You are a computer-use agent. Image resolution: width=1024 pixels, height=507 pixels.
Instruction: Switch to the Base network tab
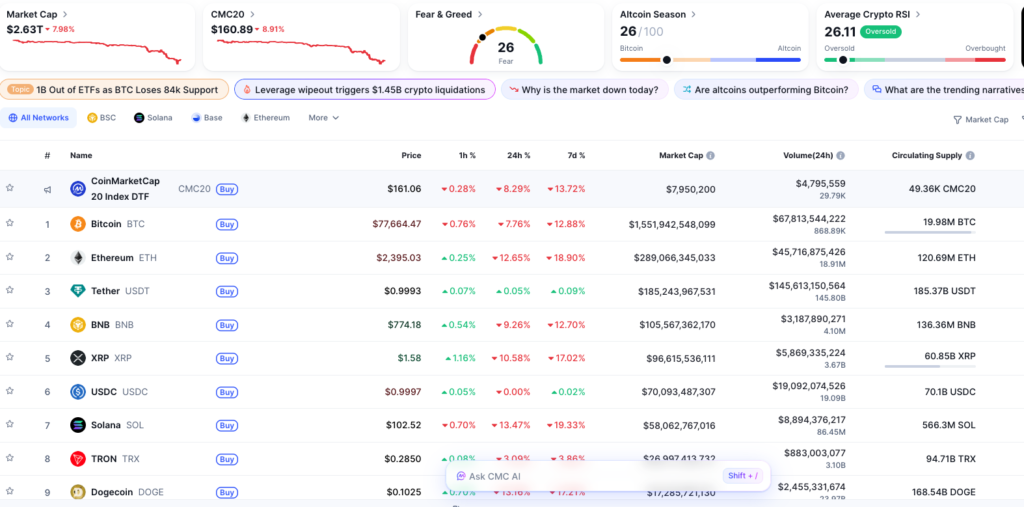[206, 118]
